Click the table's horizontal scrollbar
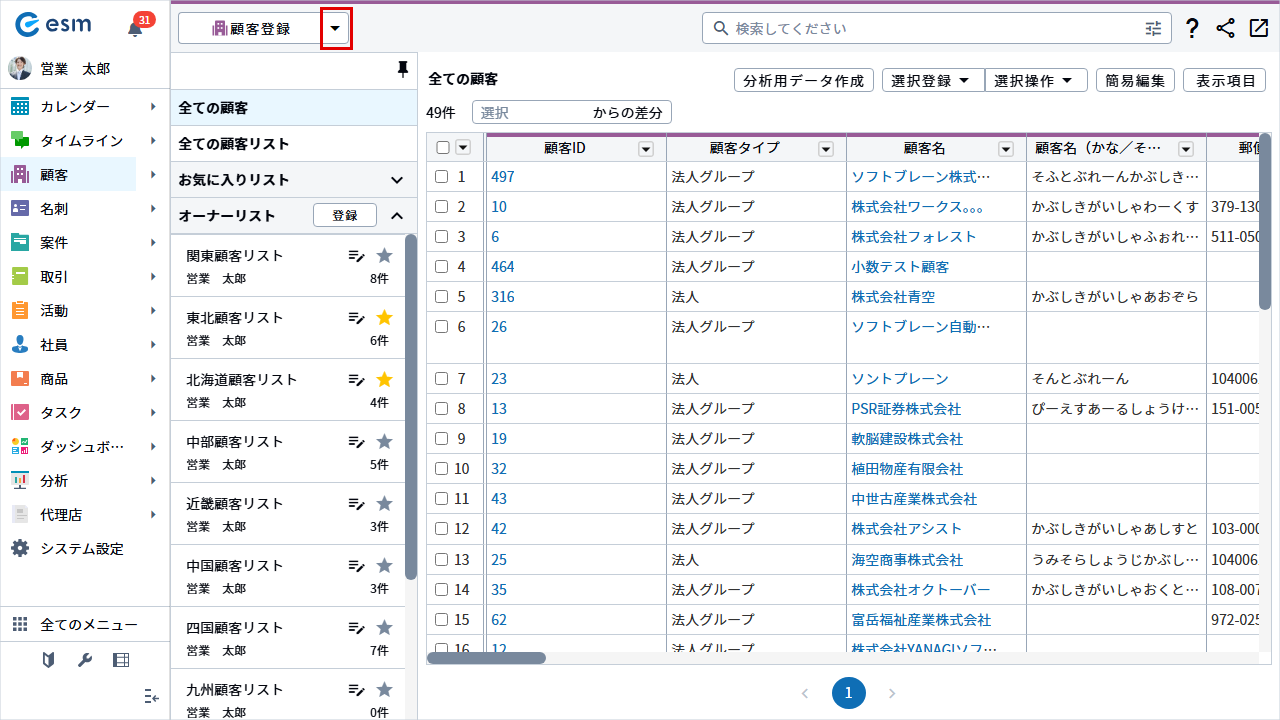This screenshot has height=720, width=1280. coord(487,658)
